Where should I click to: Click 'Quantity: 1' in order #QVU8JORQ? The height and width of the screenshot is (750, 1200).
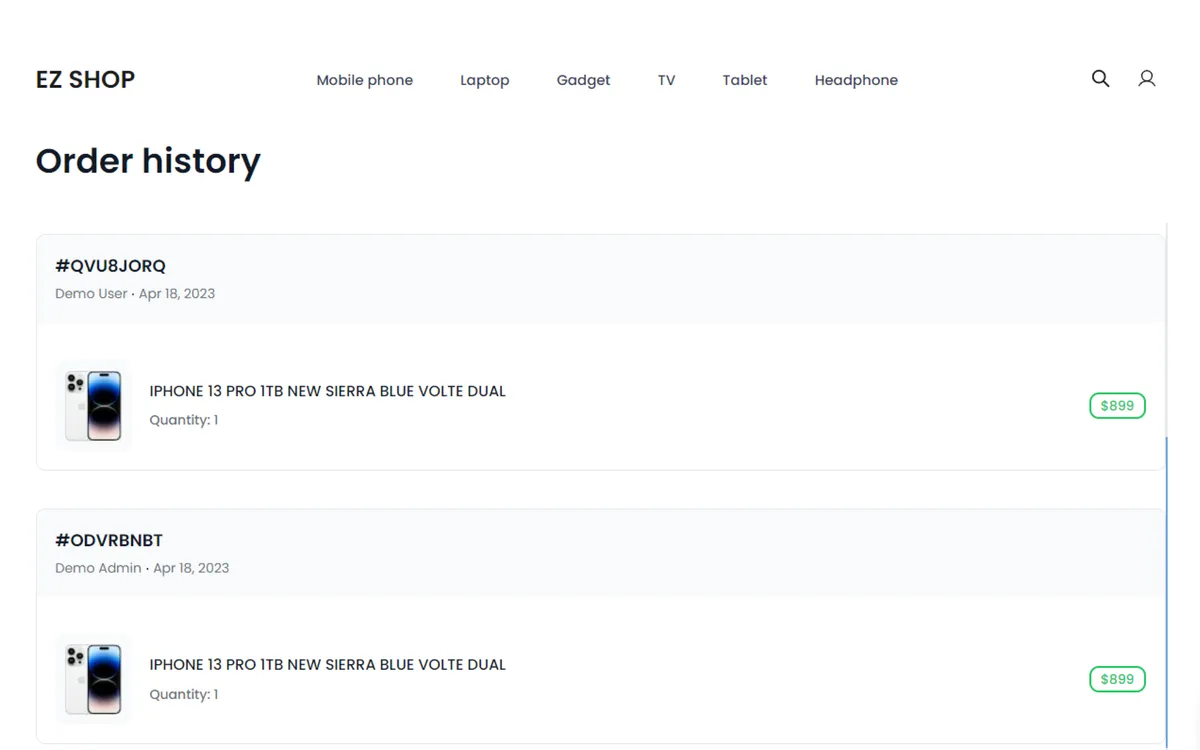184,420
